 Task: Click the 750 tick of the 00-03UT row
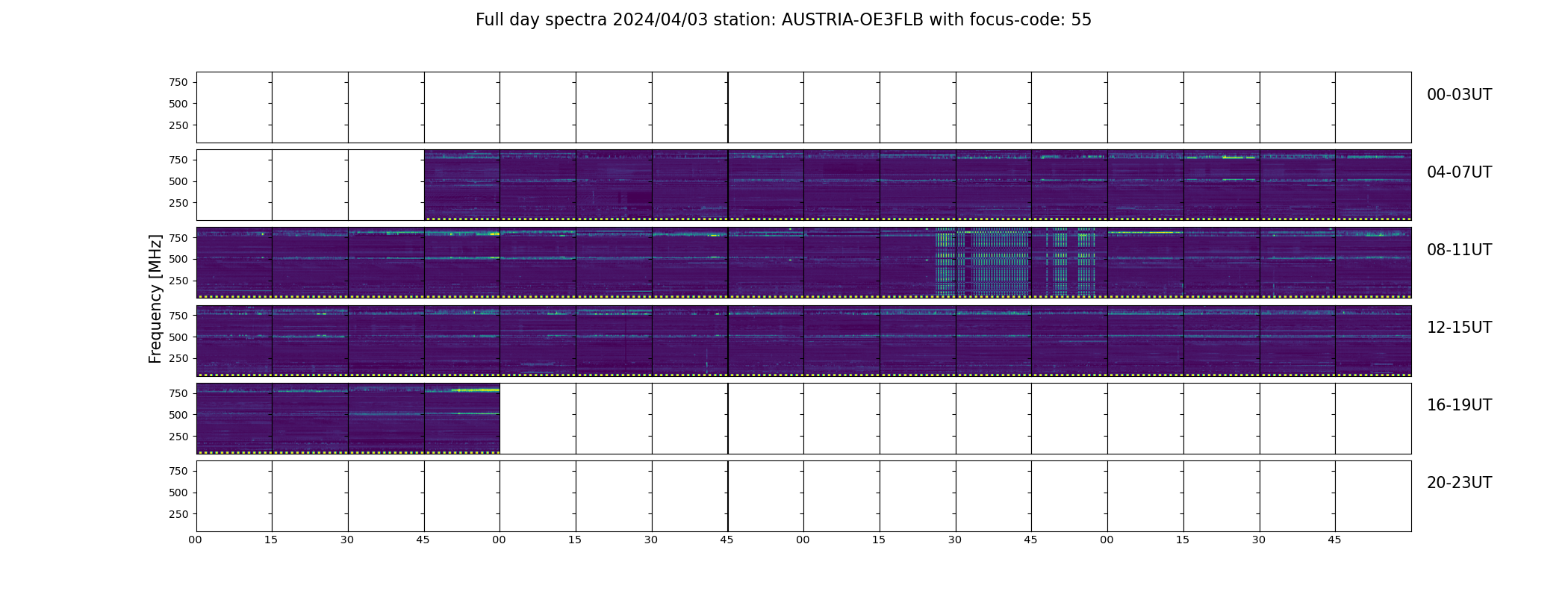pos(178,83)
